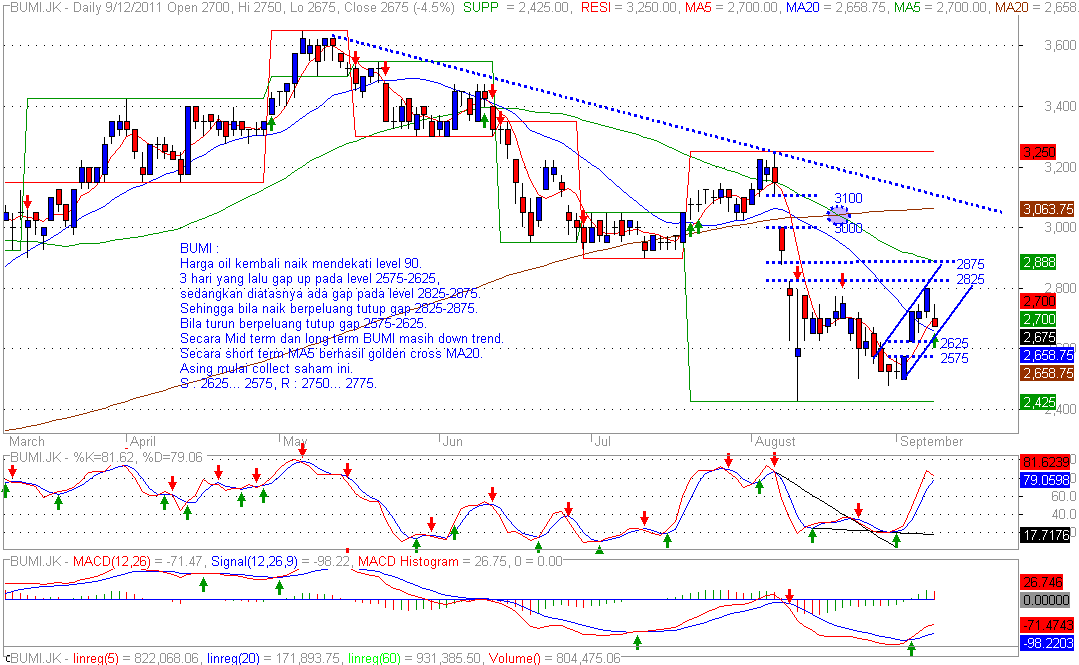
Task: Select the red -71.4743 MACD value tag
Action: point(1046,625)
